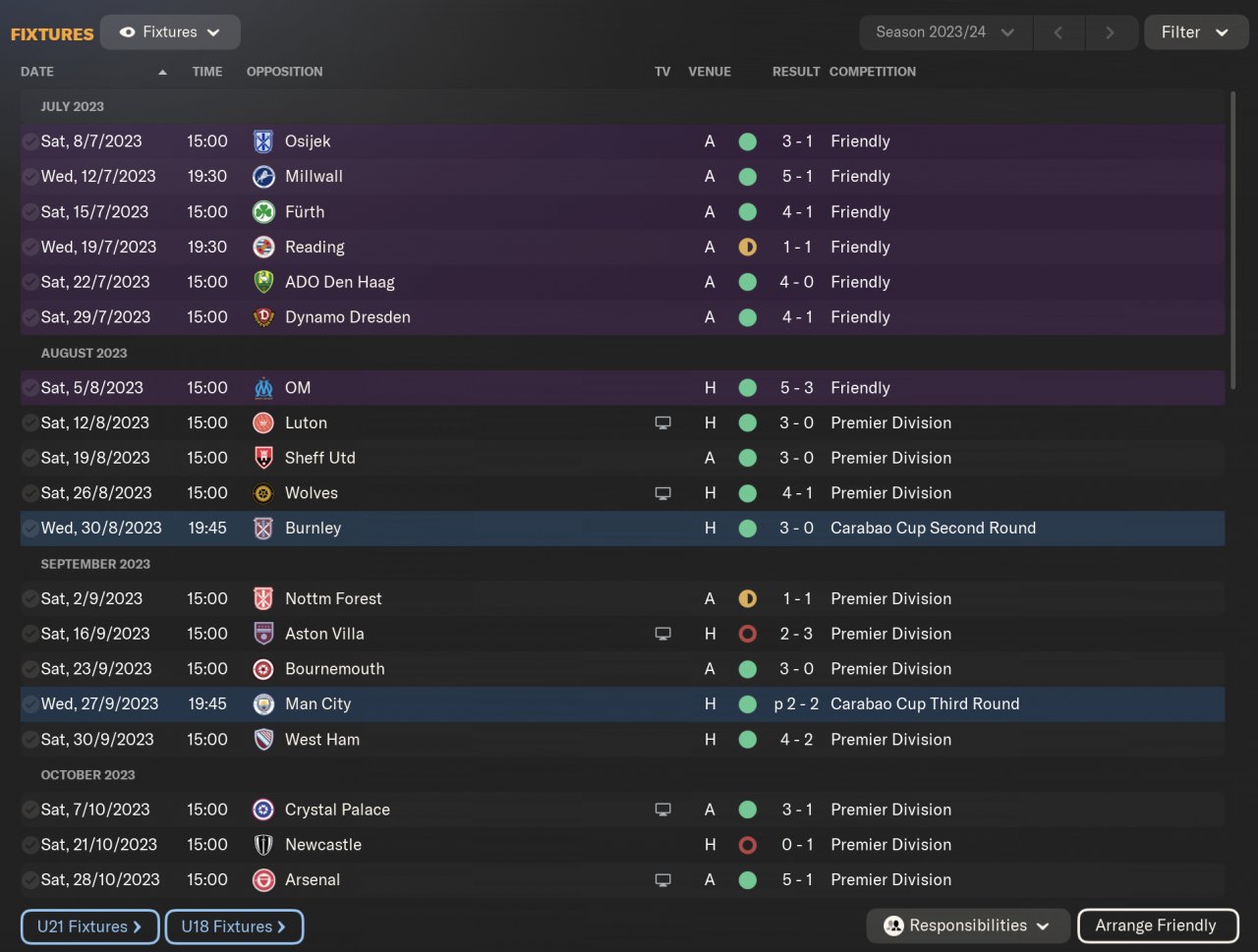The height and width of the screenshot is (952, 1258).
Task: Click the red loss indicator for Newcastle
Action: pyautogui.click(x=747, y=845)
